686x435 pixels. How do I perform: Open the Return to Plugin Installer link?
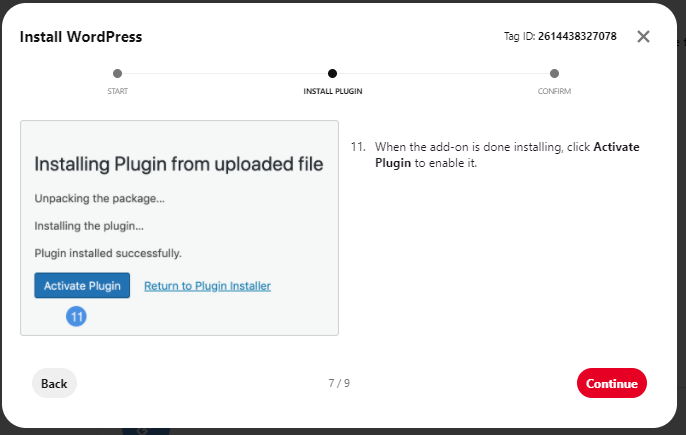207,286
